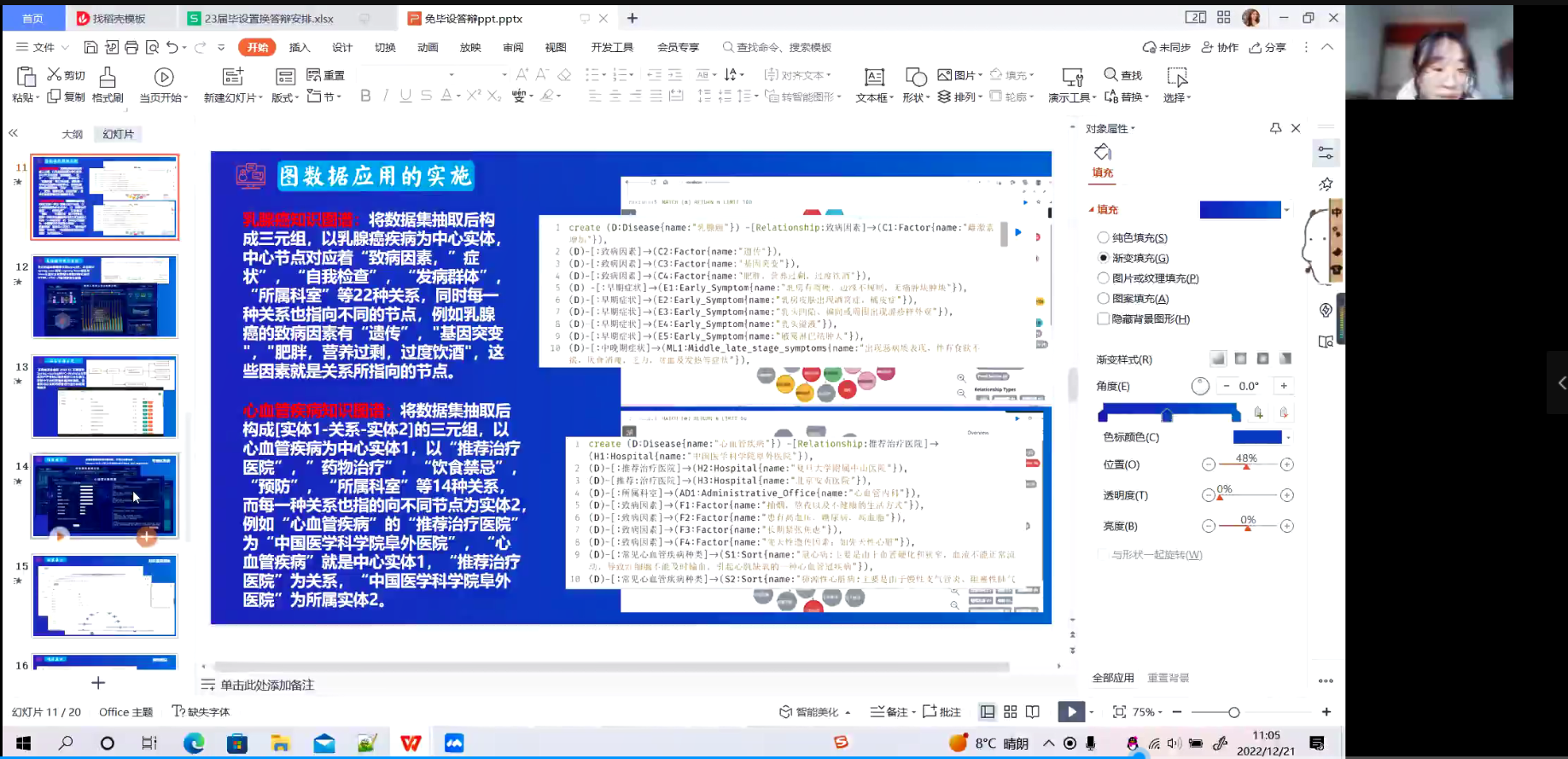The height and width of the screenshot is (759, 1568).
Task: Open the Arrange (排列) dropdown
Action: [x=959, y=96]
